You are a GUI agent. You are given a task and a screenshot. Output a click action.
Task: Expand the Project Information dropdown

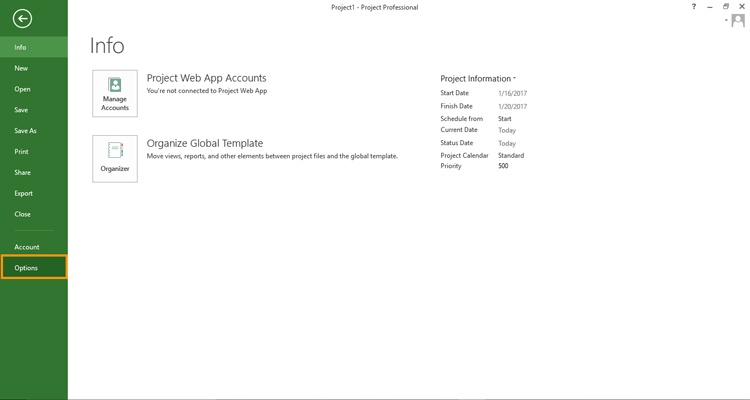(x=478, y=78)
